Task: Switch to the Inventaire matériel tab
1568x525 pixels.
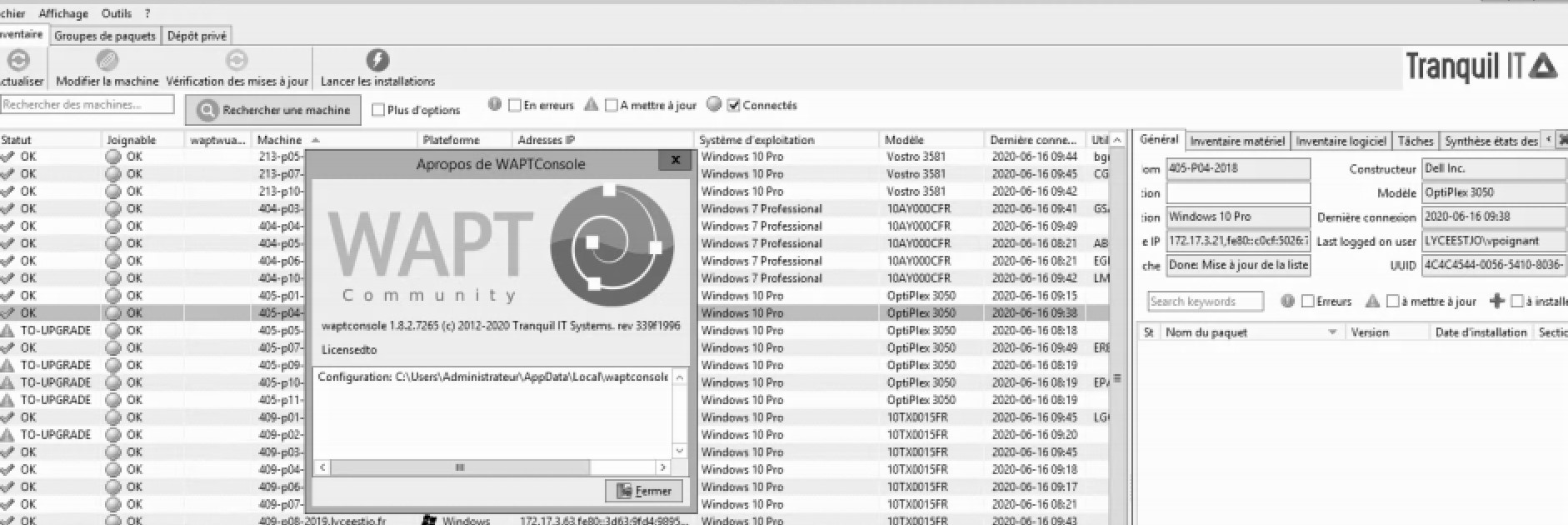Action: 1236,141
